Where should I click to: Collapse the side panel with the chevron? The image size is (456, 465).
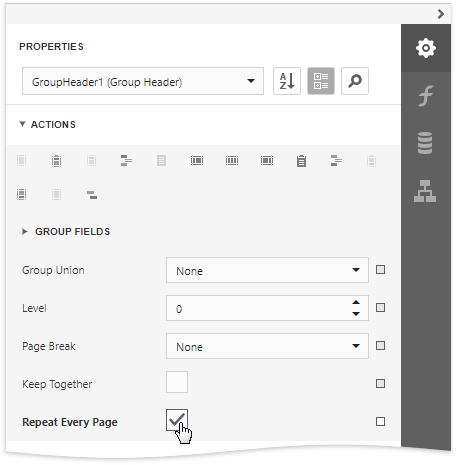click(441, 14)
